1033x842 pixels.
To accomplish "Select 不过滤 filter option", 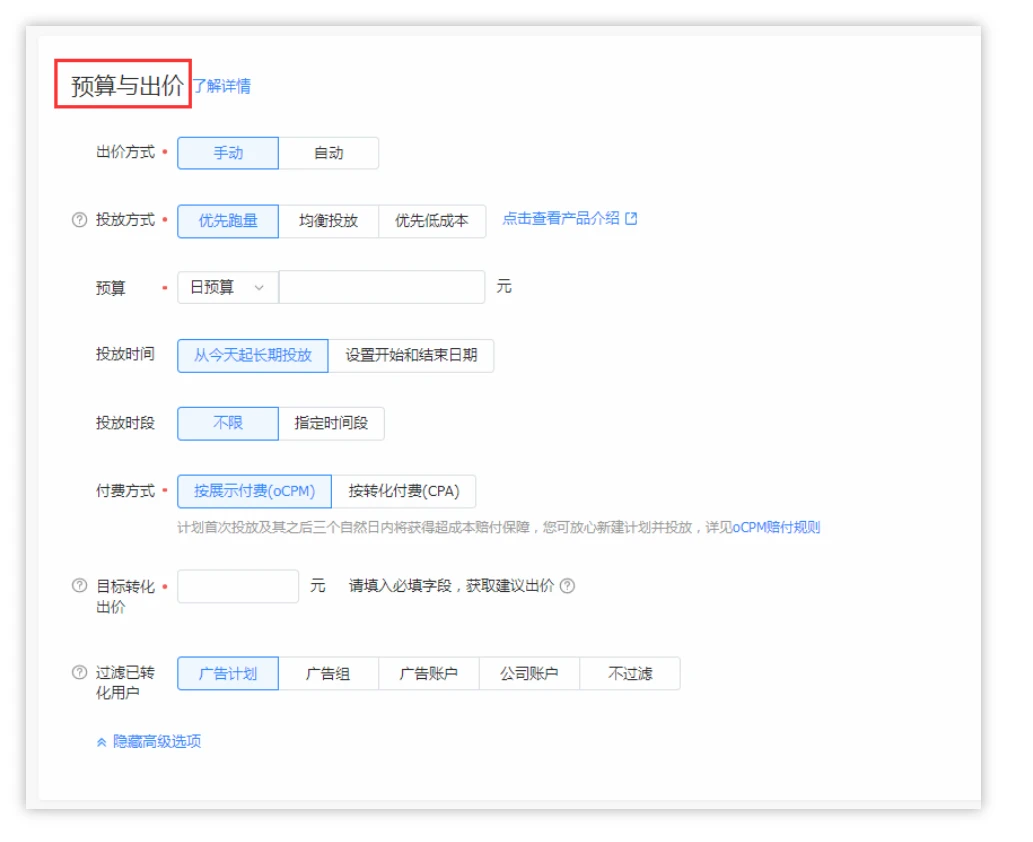I will pyautogui.click(x=630, y=673).
